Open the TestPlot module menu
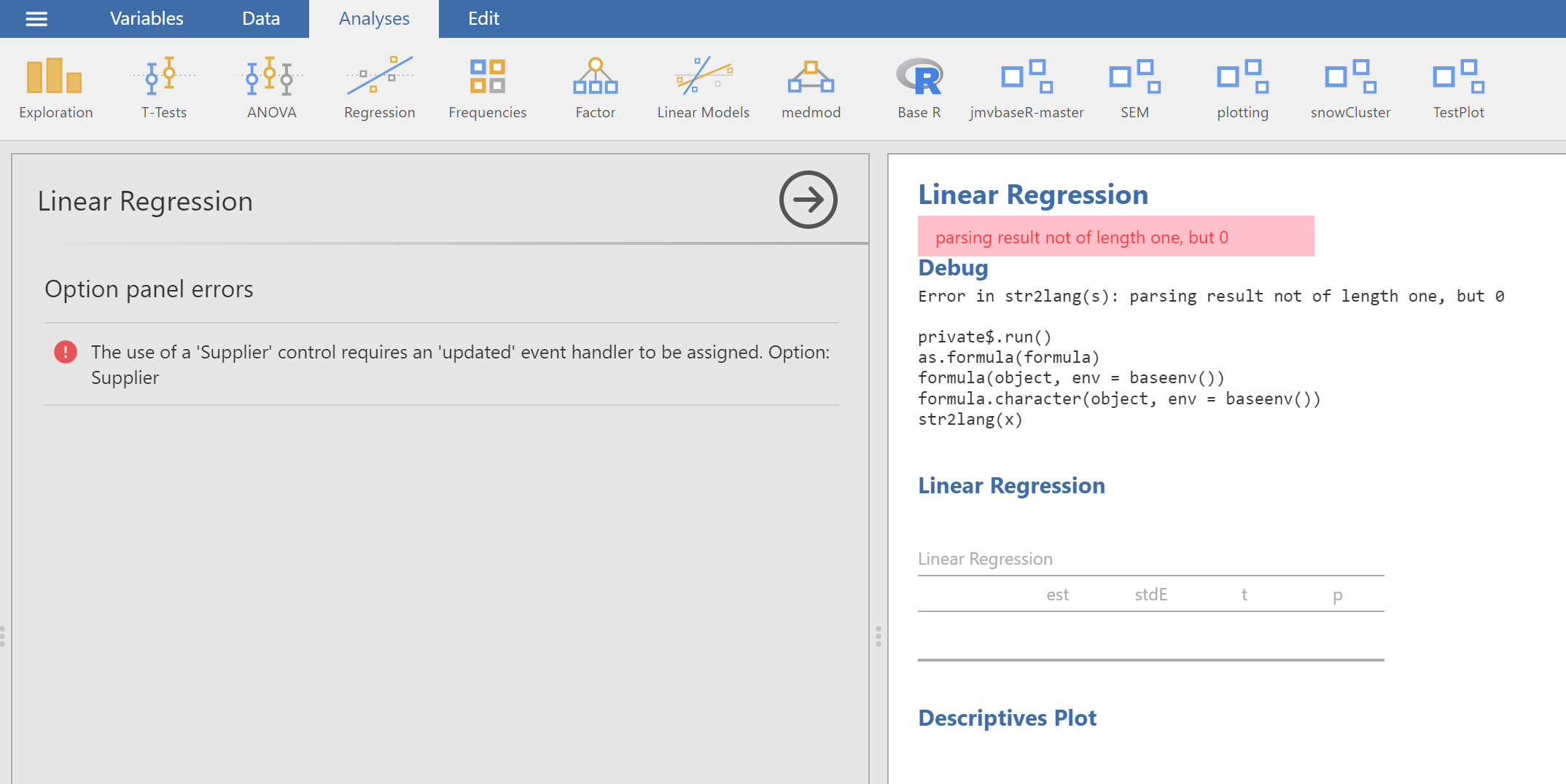Viewport: 1566px width, 784px height. (x=1458, y=87)
